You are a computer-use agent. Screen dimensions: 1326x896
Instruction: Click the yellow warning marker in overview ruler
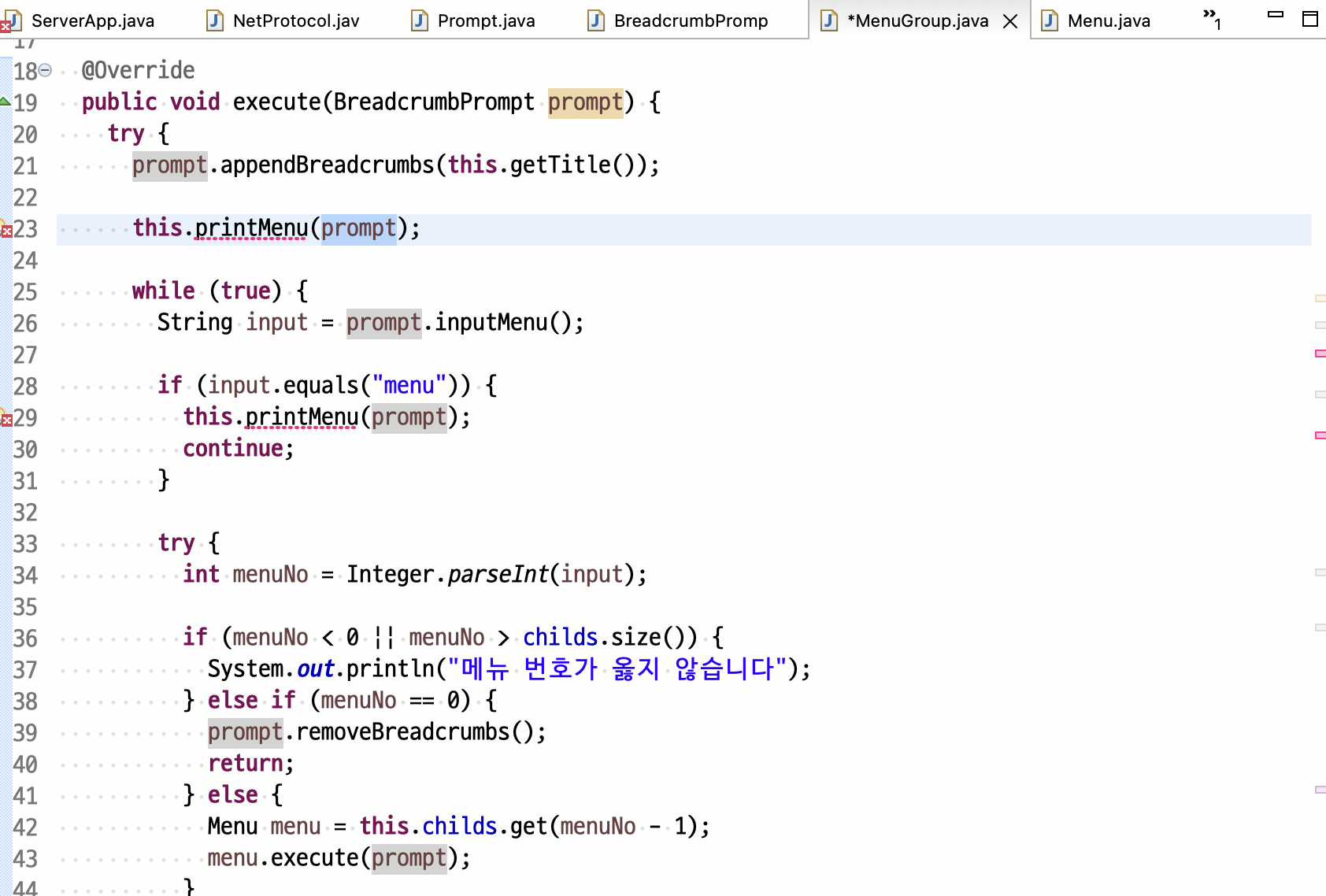click(1320, 298)
